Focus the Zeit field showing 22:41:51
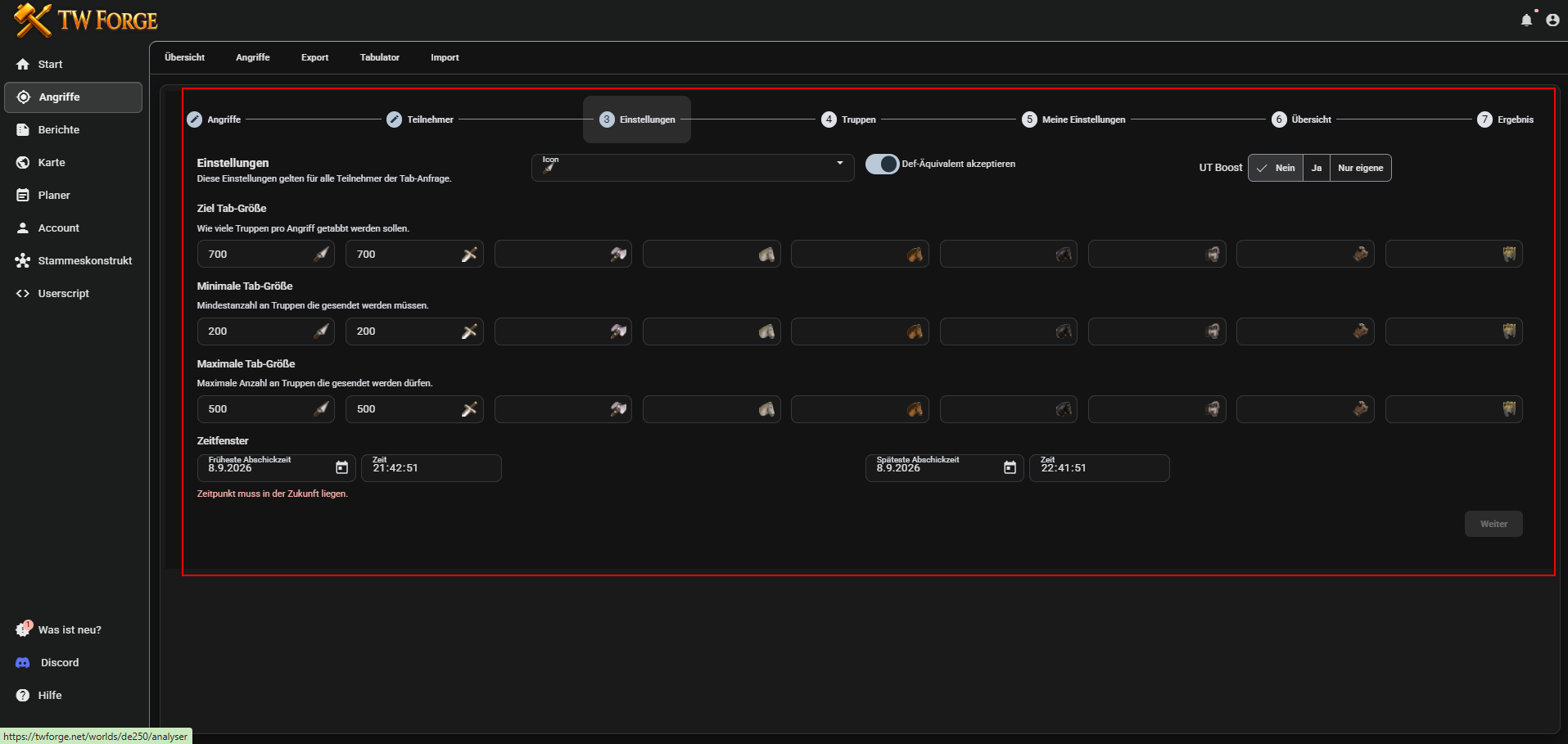 1100,468
